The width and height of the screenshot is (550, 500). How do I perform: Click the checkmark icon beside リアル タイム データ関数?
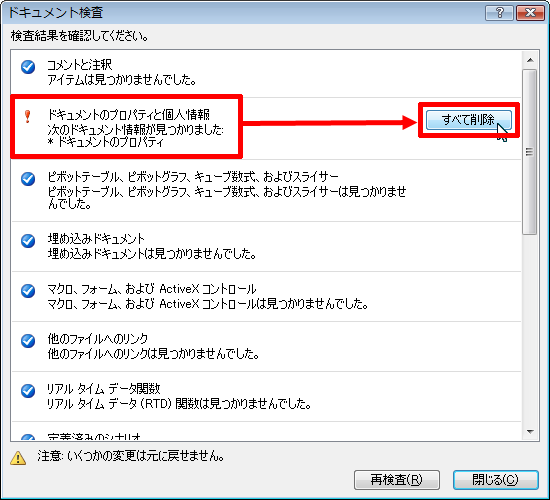(x=28, y=391)
